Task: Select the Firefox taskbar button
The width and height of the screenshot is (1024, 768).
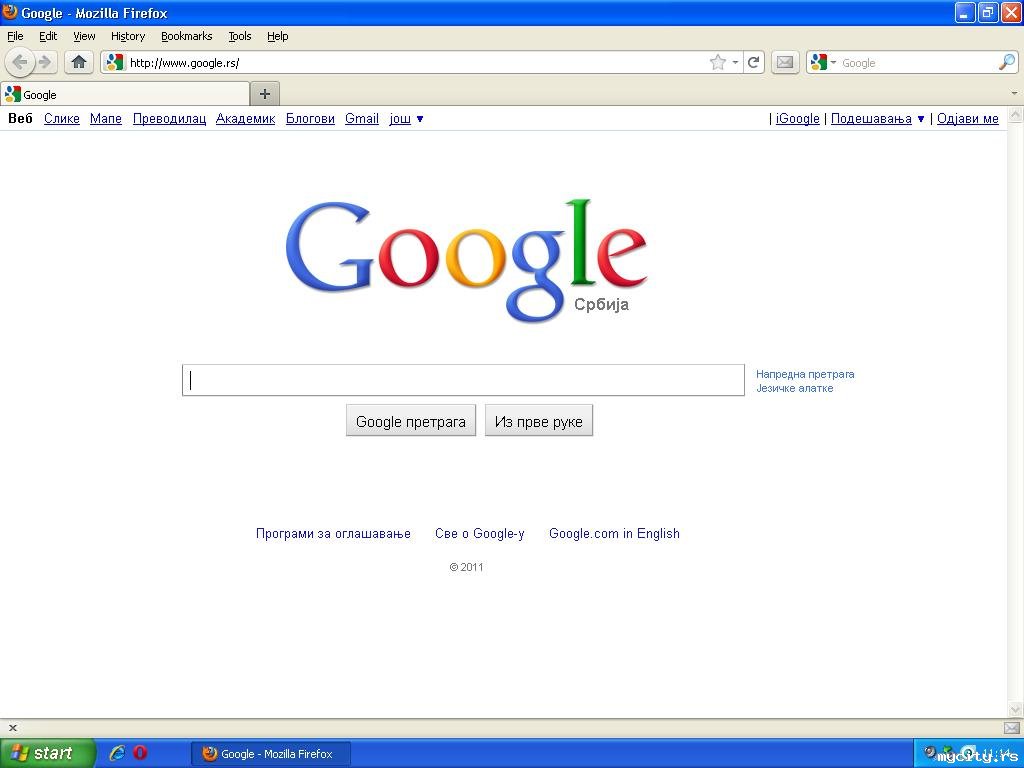Action: (271, 754)
